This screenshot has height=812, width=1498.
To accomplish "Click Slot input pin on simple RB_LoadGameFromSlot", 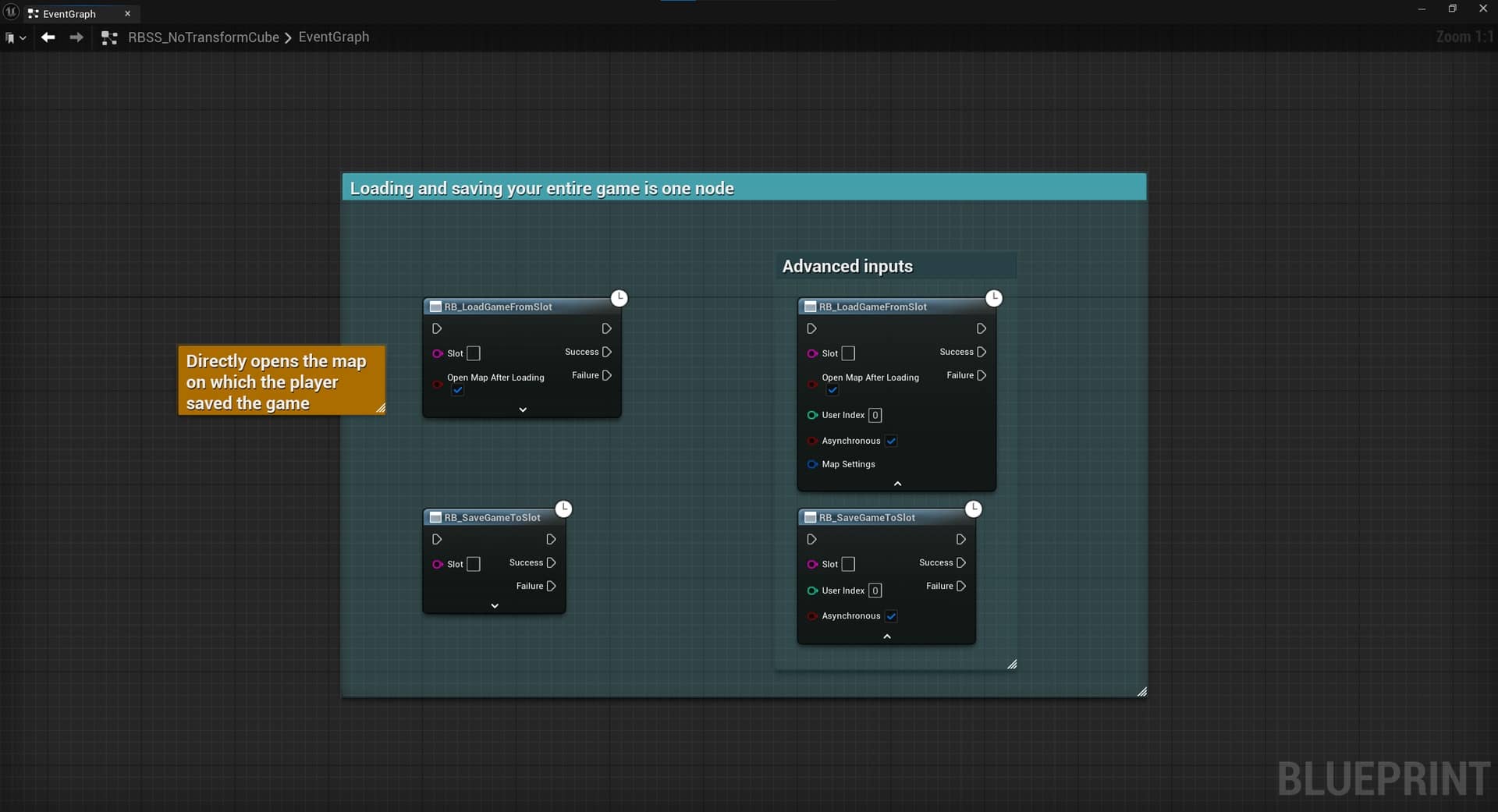I will 438,353.
